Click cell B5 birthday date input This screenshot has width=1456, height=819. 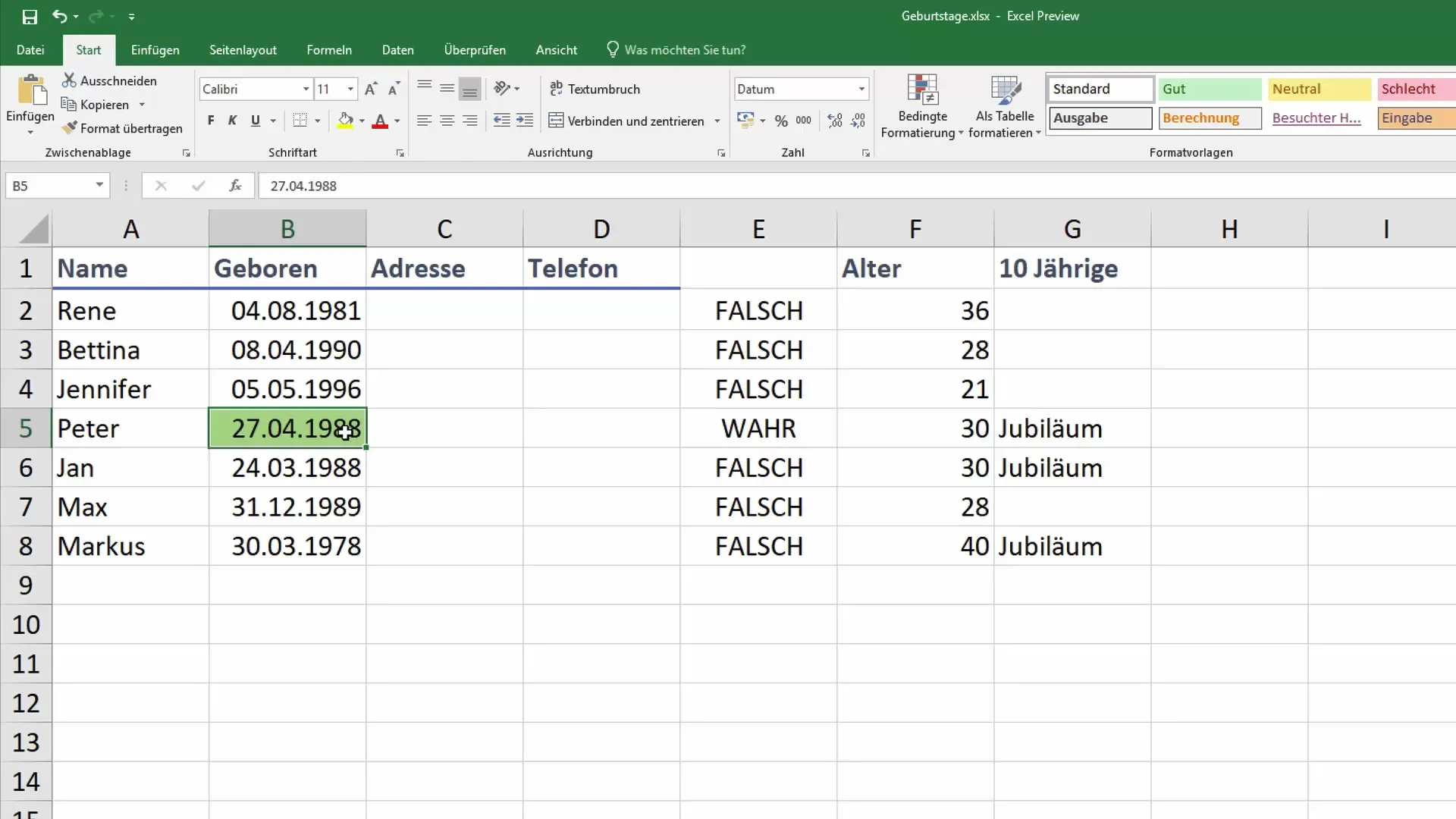[x=287, y=428]
